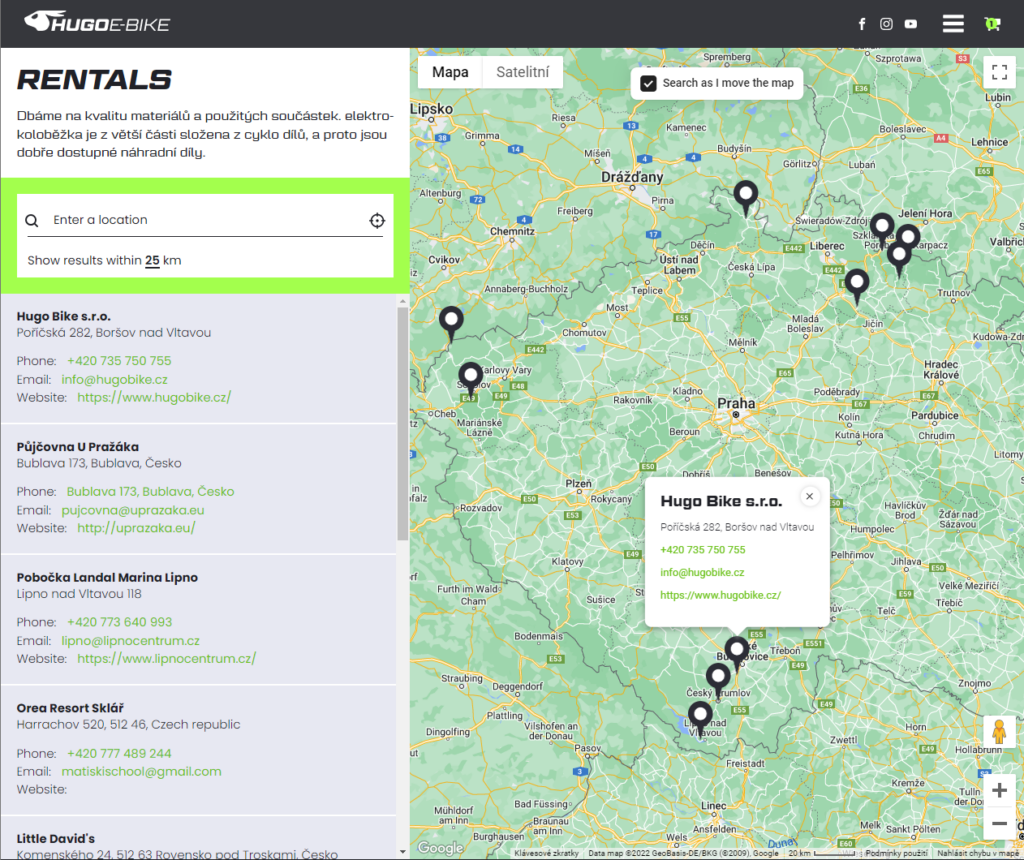Use my current location crosshair icon
Image resolution: width=1024 pixels, height=860 pixels.
(377, 220)
